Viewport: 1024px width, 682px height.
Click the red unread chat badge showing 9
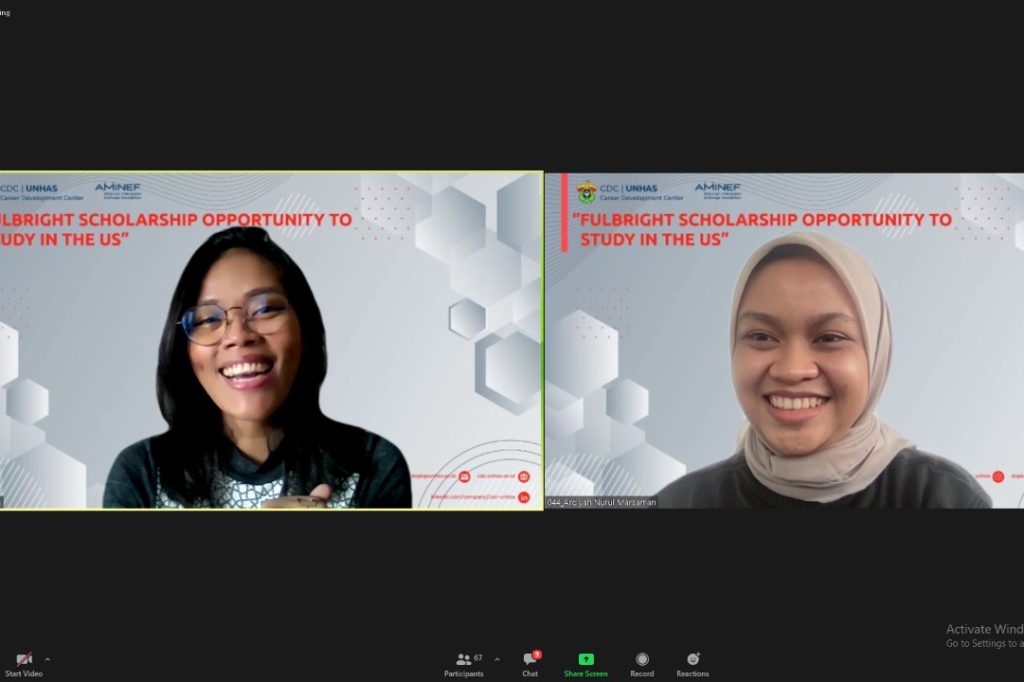[537, 652]
